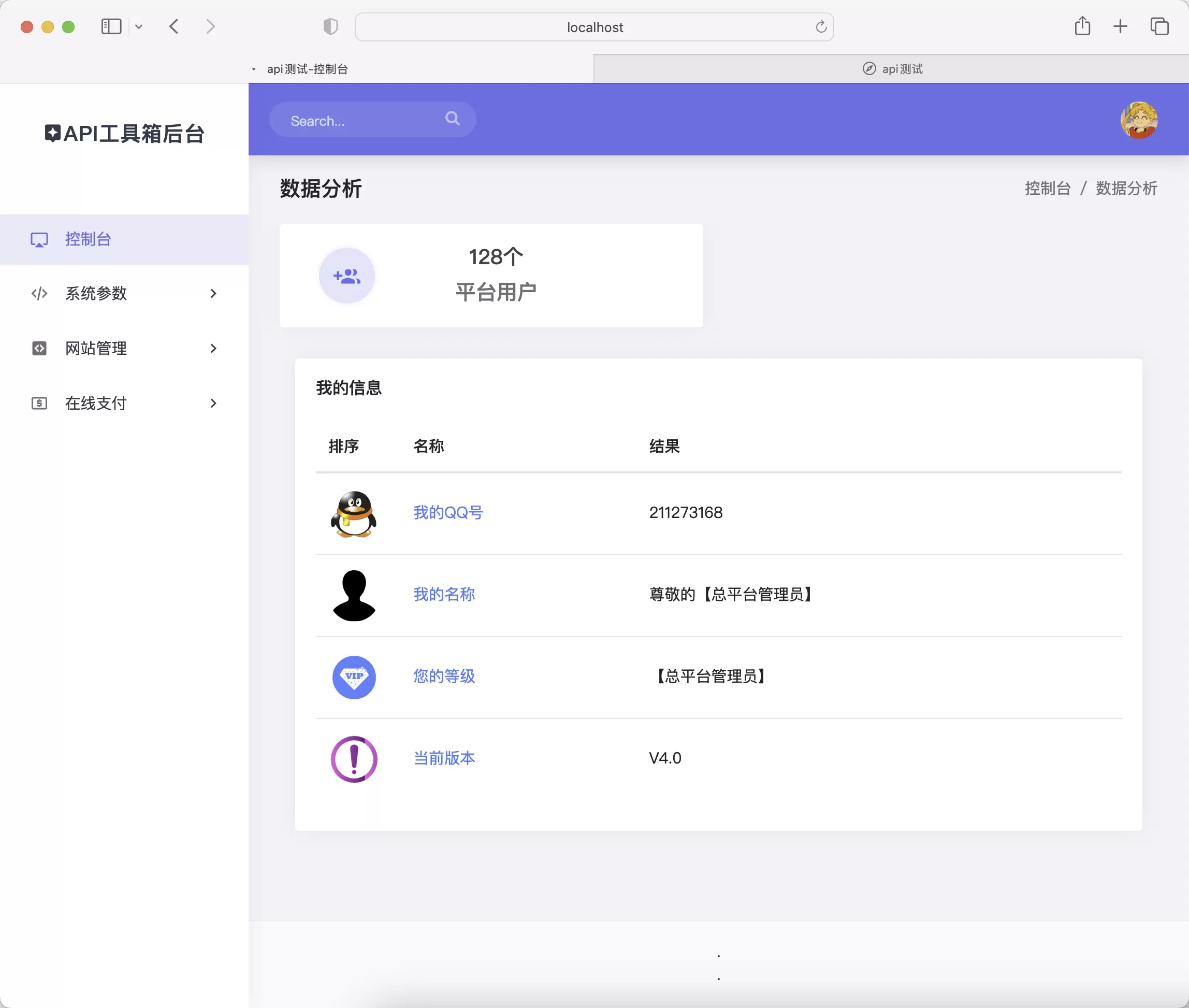
Task: Click the 数据分析 breadcrumb link
Action: click(1127, 188)
